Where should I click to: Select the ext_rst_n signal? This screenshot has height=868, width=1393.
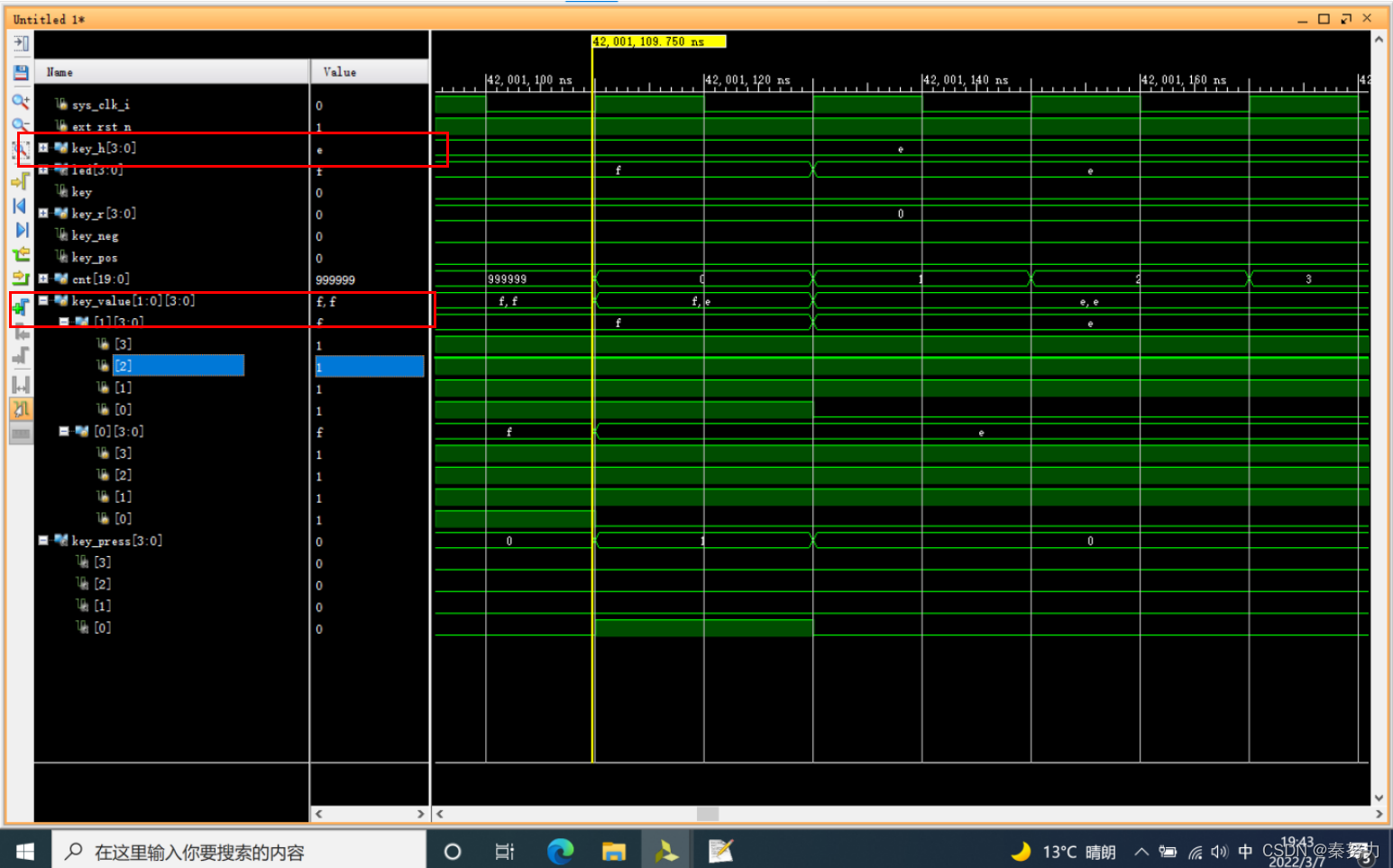[101, 127]
